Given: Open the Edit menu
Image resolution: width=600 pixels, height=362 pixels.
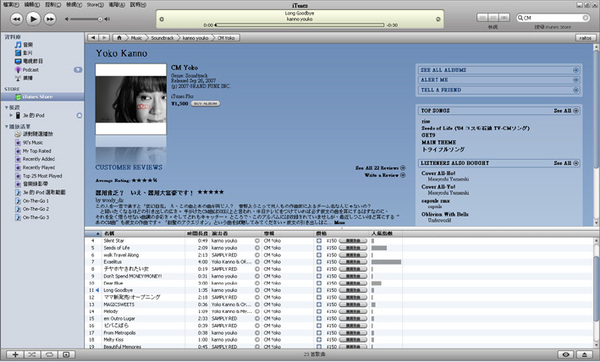Looking at the screenshot, I should [x=31, y=5].
